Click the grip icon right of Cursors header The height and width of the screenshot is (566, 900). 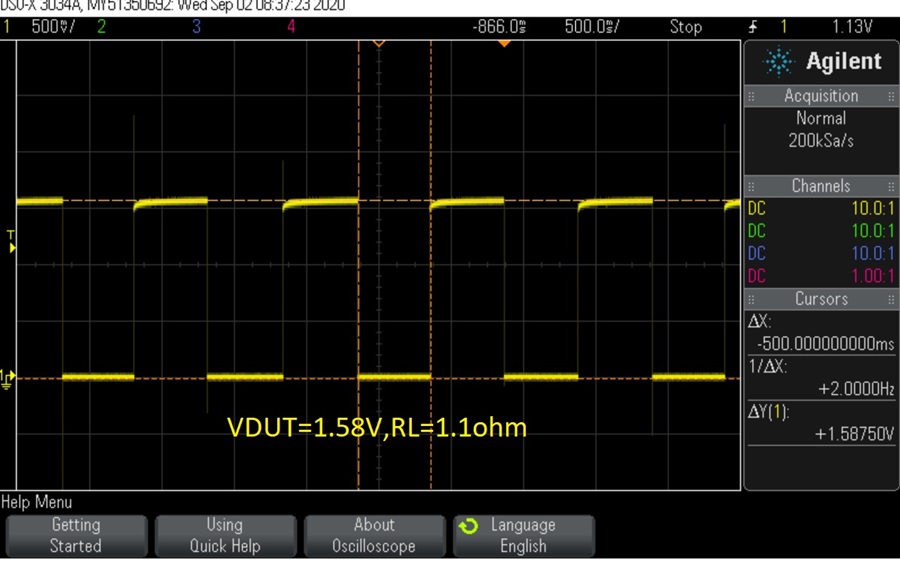(x=890, y=299)
